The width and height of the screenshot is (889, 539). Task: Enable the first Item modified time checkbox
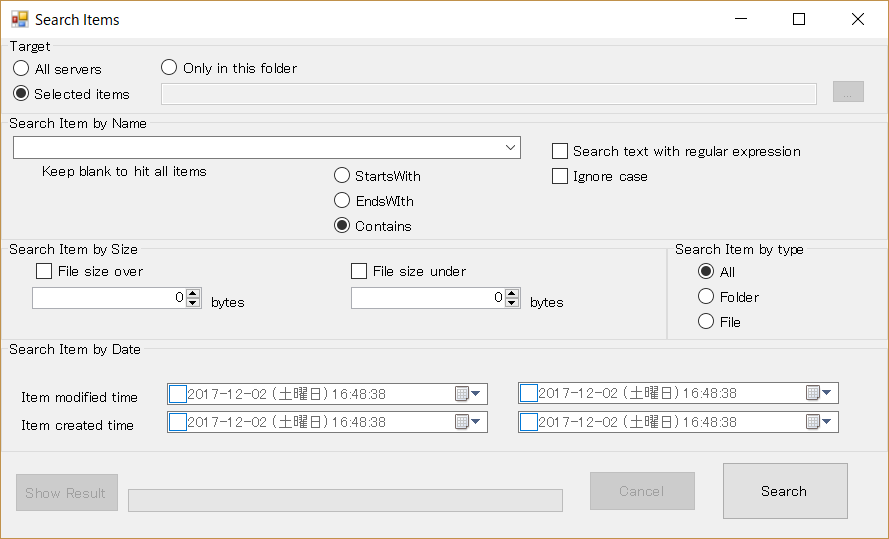[177, 394]
